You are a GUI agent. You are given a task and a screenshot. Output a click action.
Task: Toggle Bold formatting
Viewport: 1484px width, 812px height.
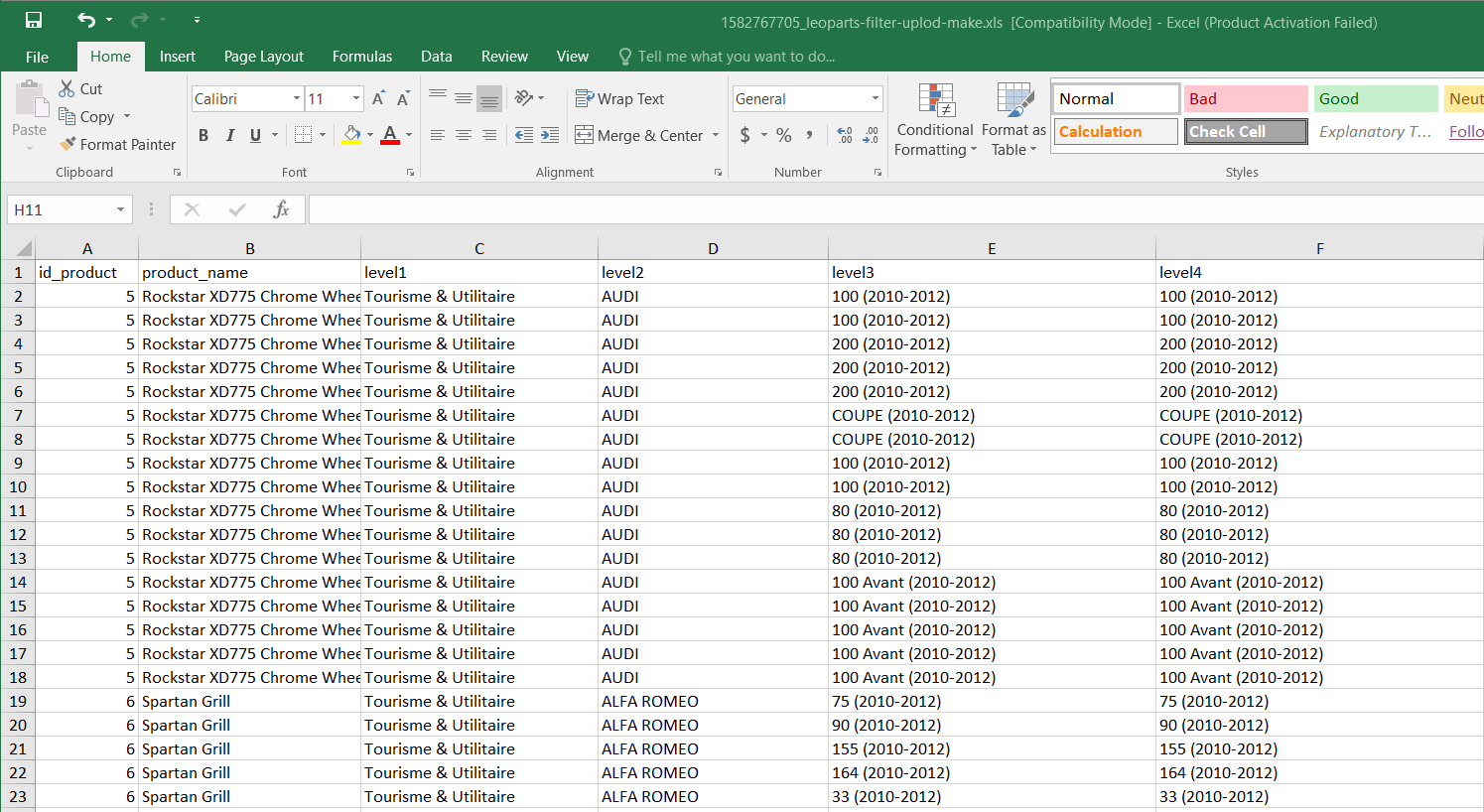(x=203, y=135)
